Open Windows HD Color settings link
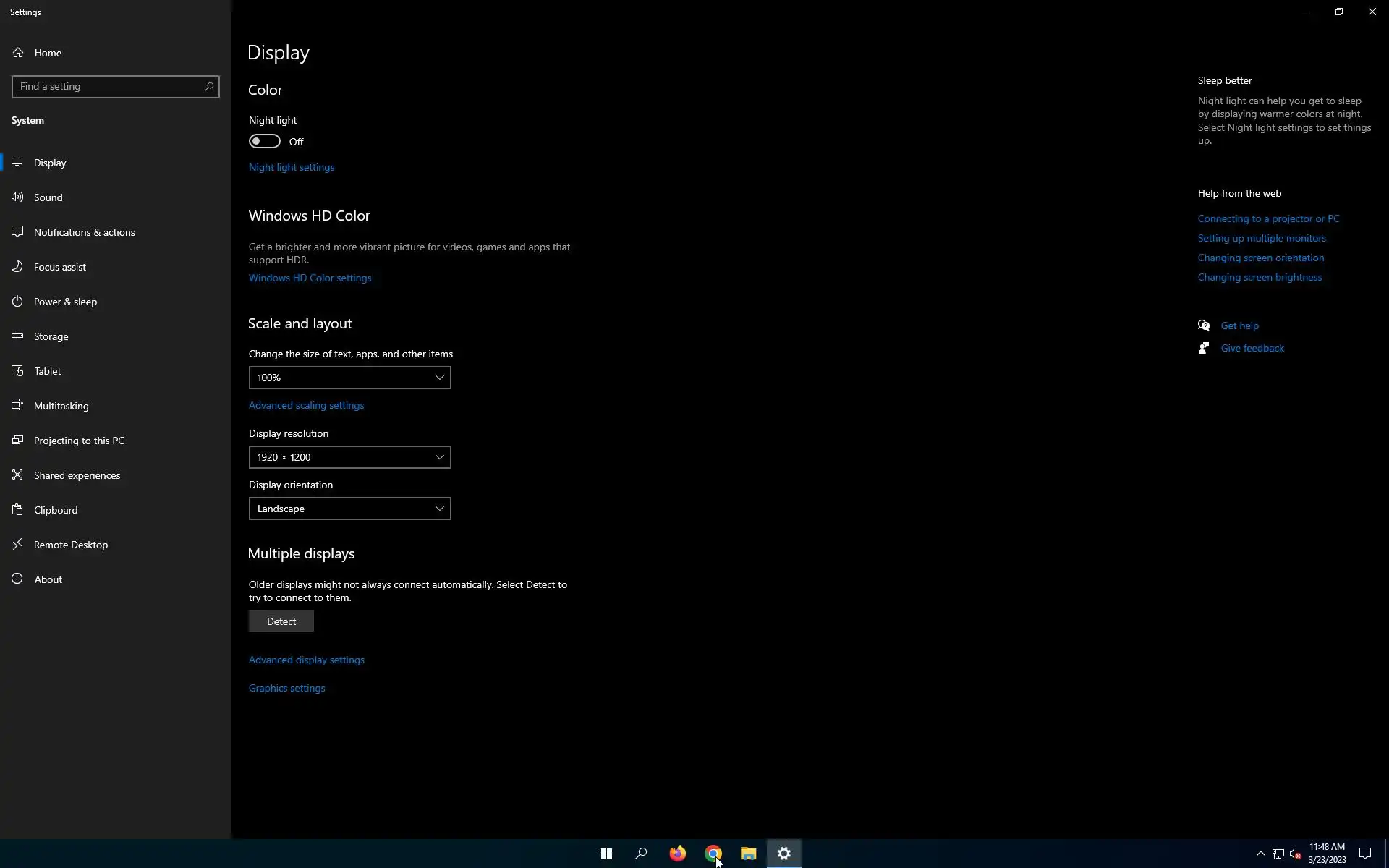This screenshot has width=1389, height=868. click(310, 278)
